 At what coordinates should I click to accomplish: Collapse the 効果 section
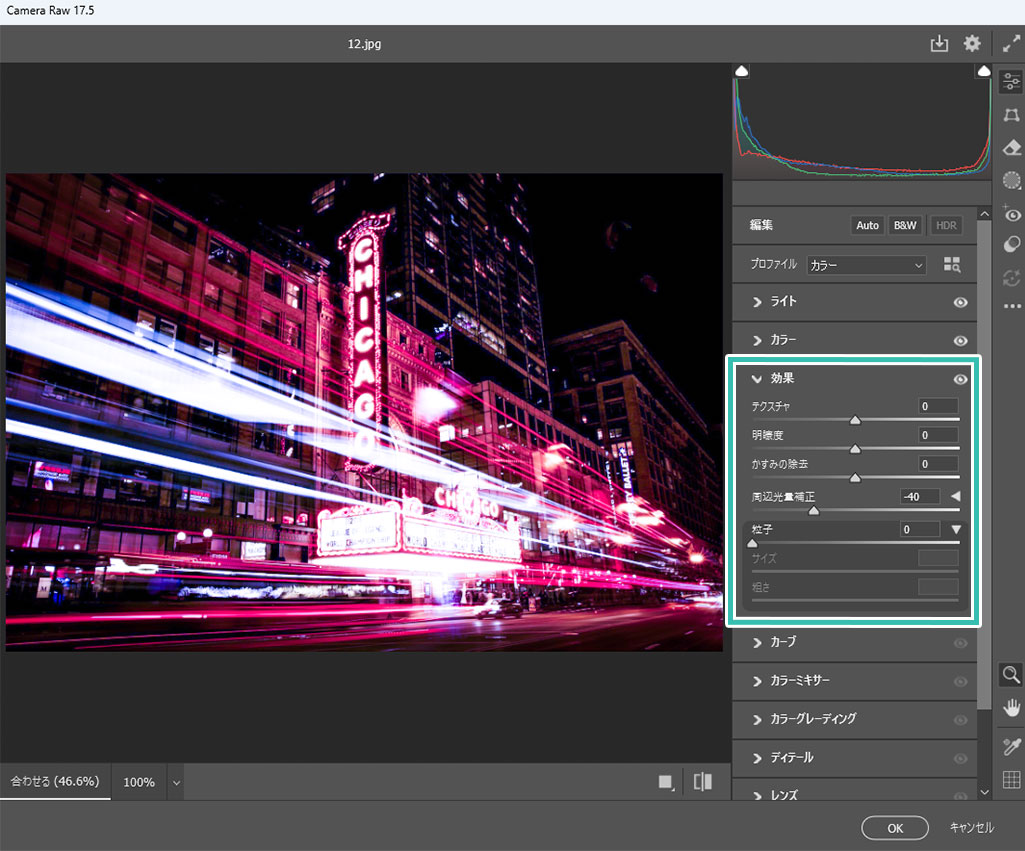(758, 379)
